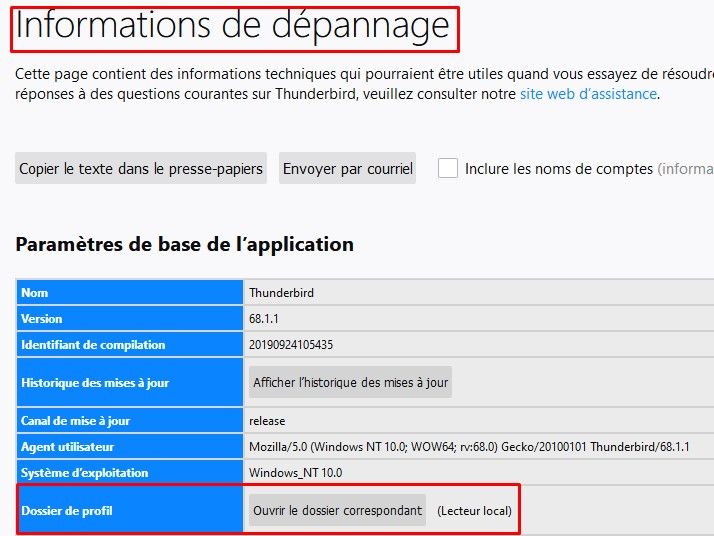The height and width of the screenshot is (536, 714).
Task: Click 'Copier le texte dans le presse-papiers' button
Action: point(141,168)
